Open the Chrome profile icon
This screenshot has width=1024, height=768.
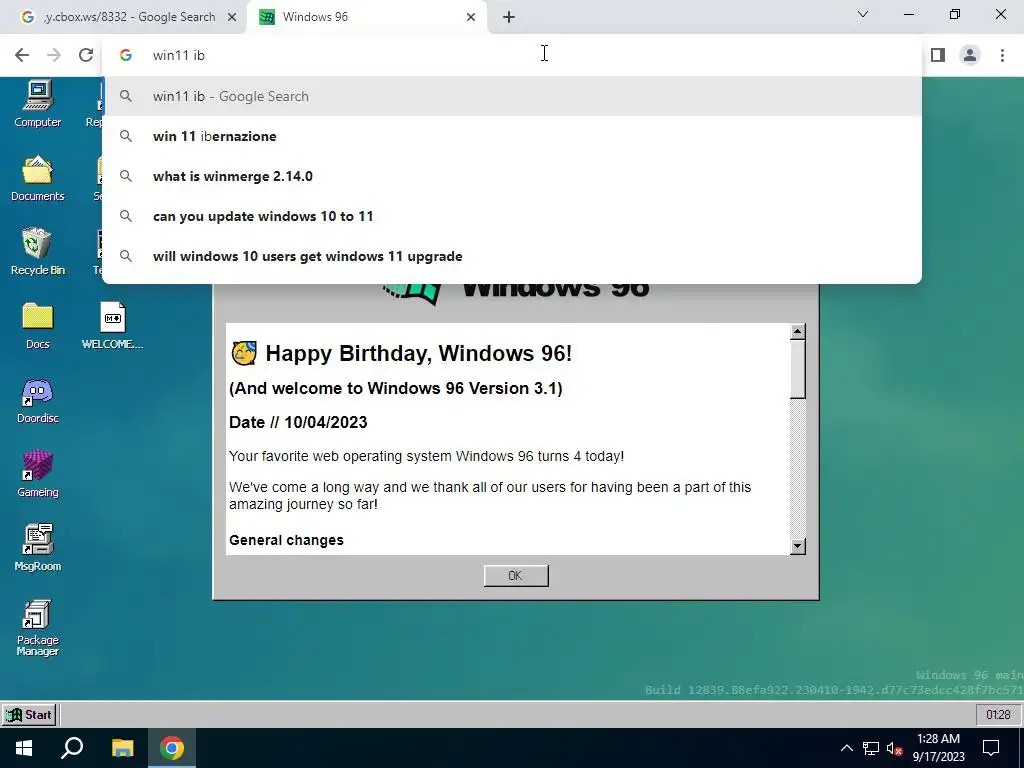[970, 55]
